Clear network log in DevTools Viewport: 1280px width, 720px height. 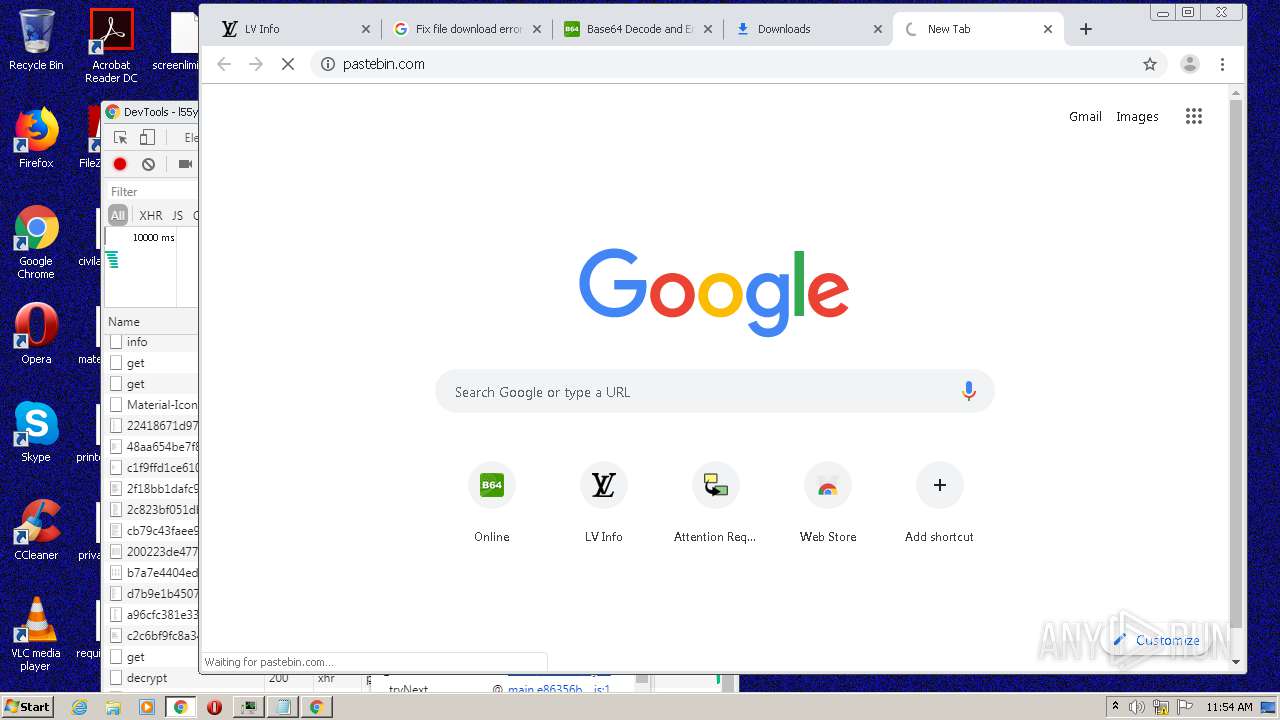tap(148, 164)
